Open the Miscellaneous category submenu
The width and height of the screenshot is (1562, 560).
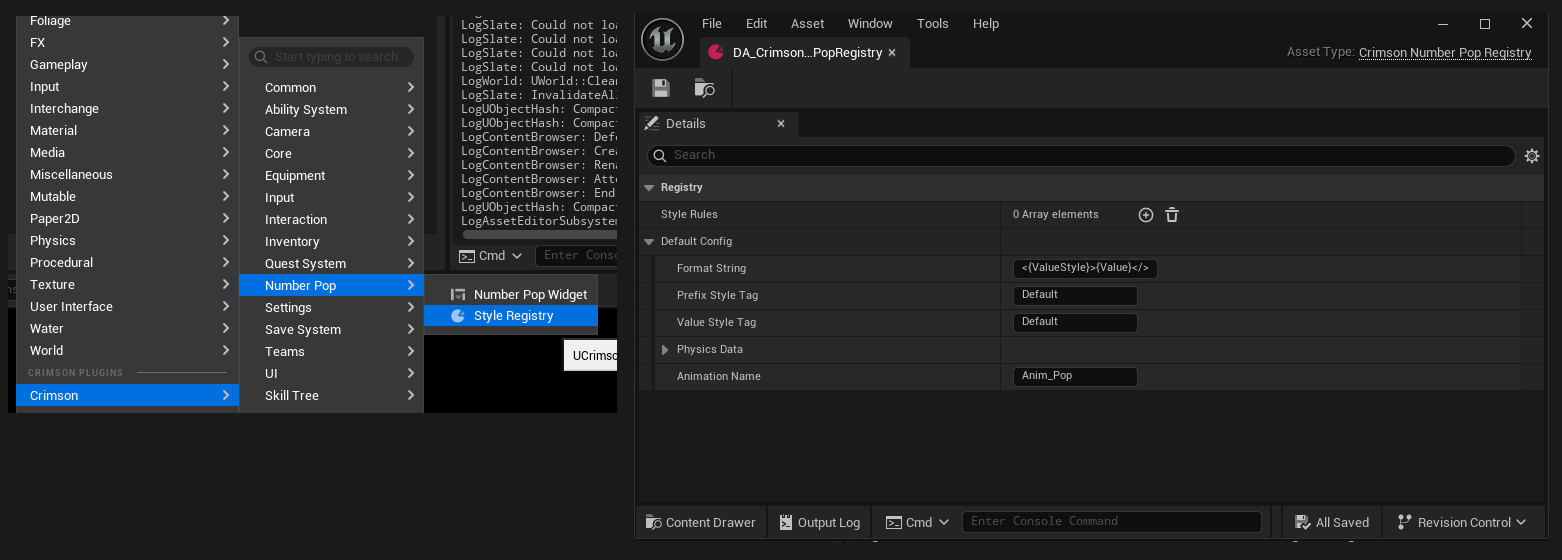point(127,175)
